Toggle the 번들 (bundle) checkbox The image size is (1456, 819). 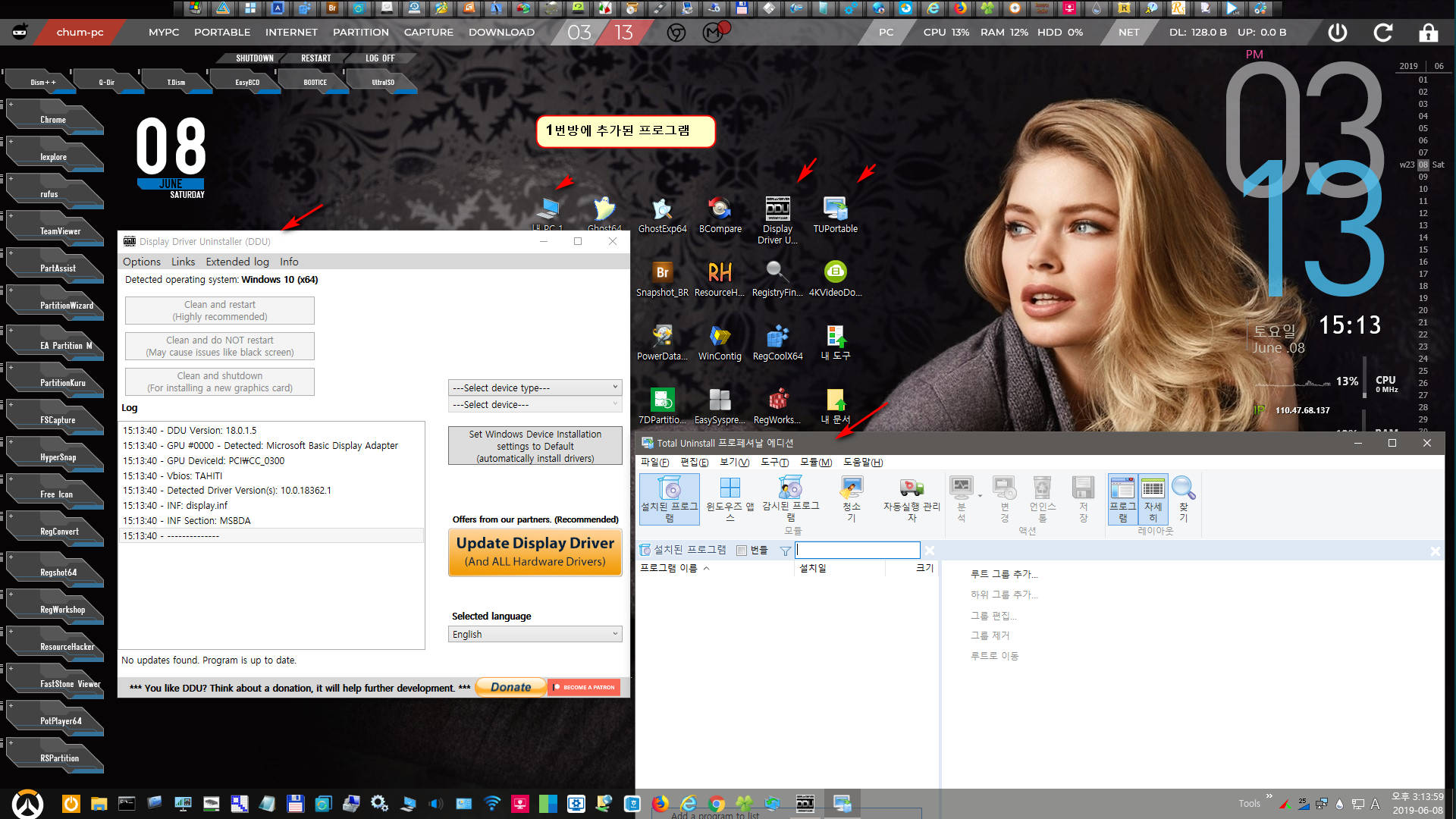coord(742,551)
